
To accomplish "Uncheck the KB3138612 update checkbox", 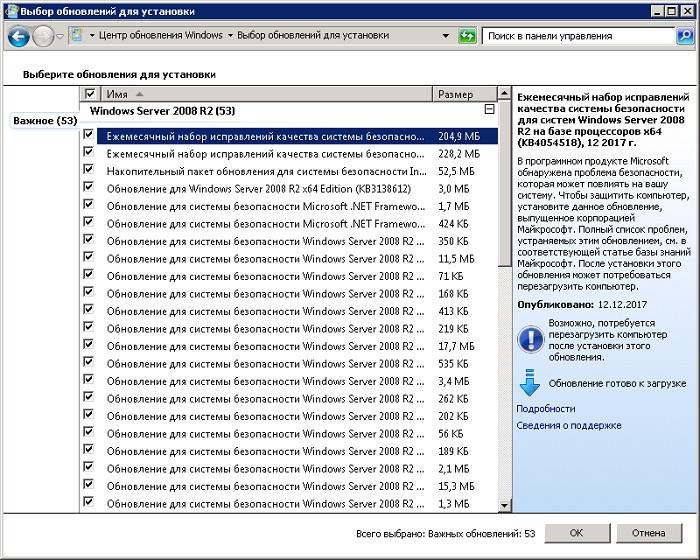I will tap(88, 187).
